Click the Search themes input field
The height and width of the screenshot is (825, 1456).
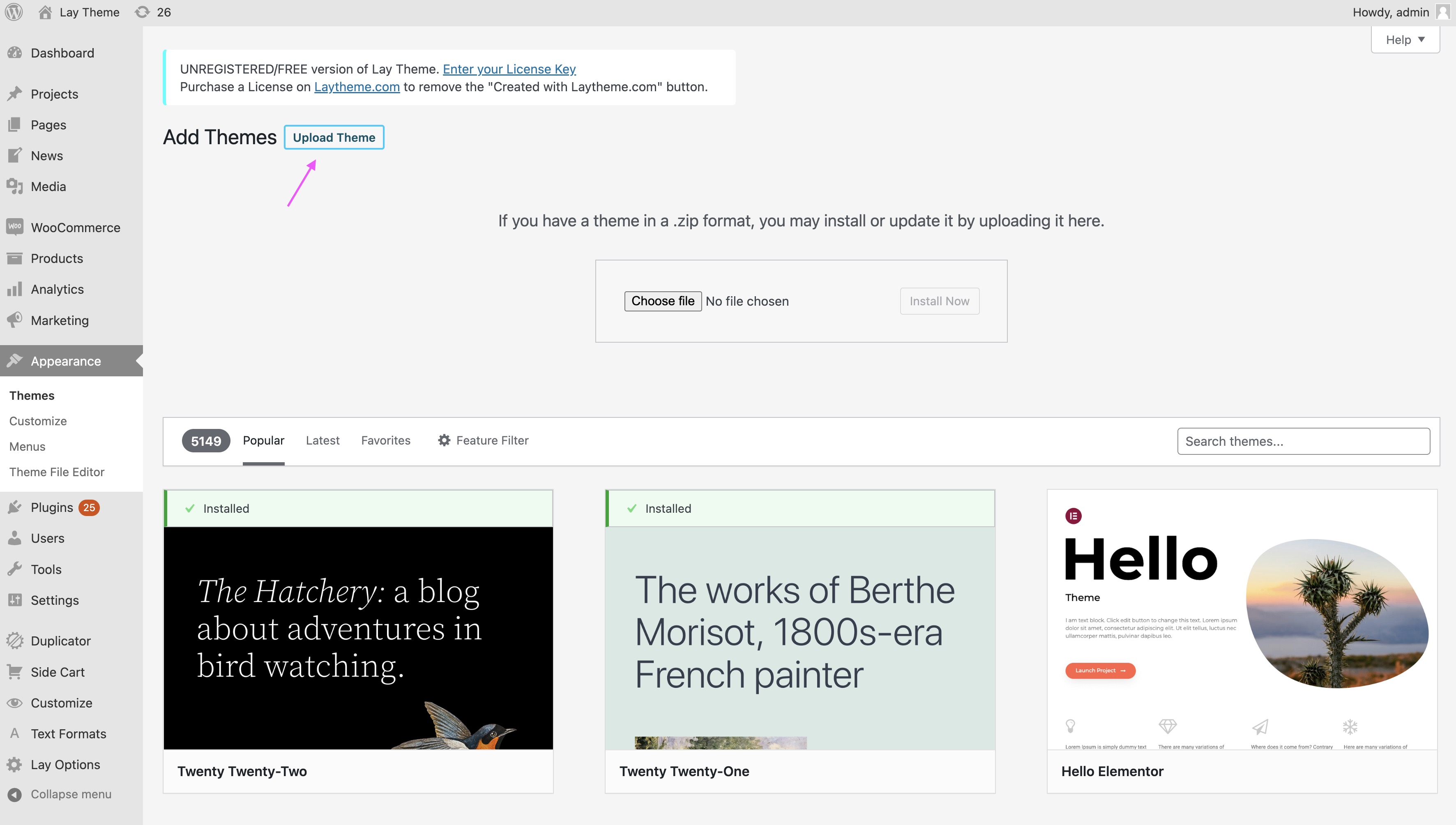click(1304, 441)
